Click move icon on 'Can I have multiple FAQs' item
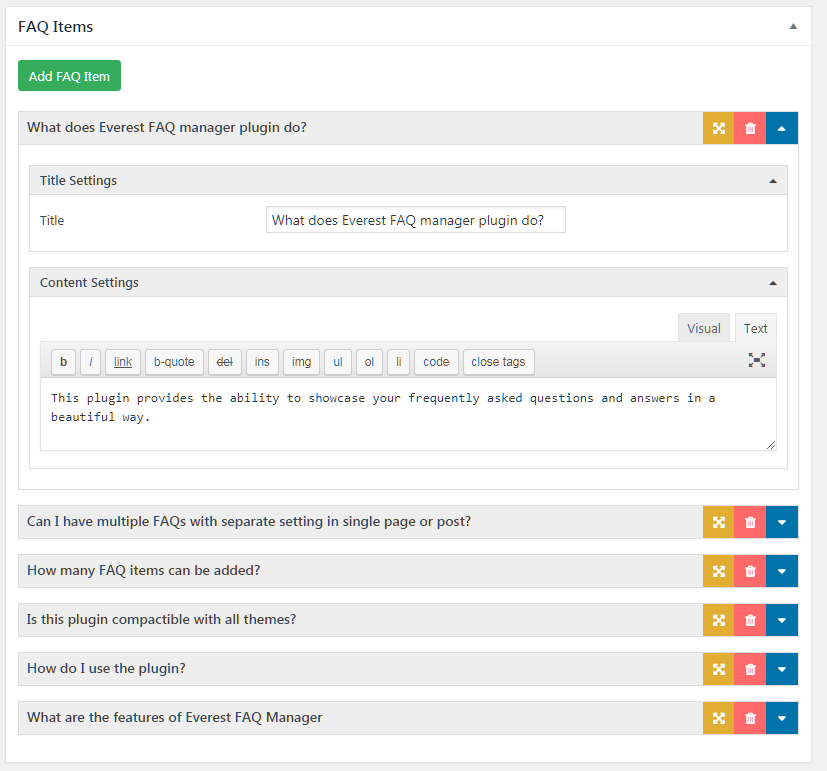The height and width of the screenshot is (771, 827). click(x=718, y=522)
